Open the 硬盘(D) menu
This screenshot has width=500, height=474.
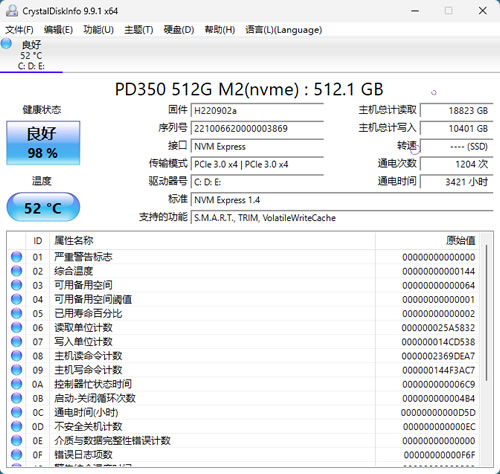[x=179, y=30]
